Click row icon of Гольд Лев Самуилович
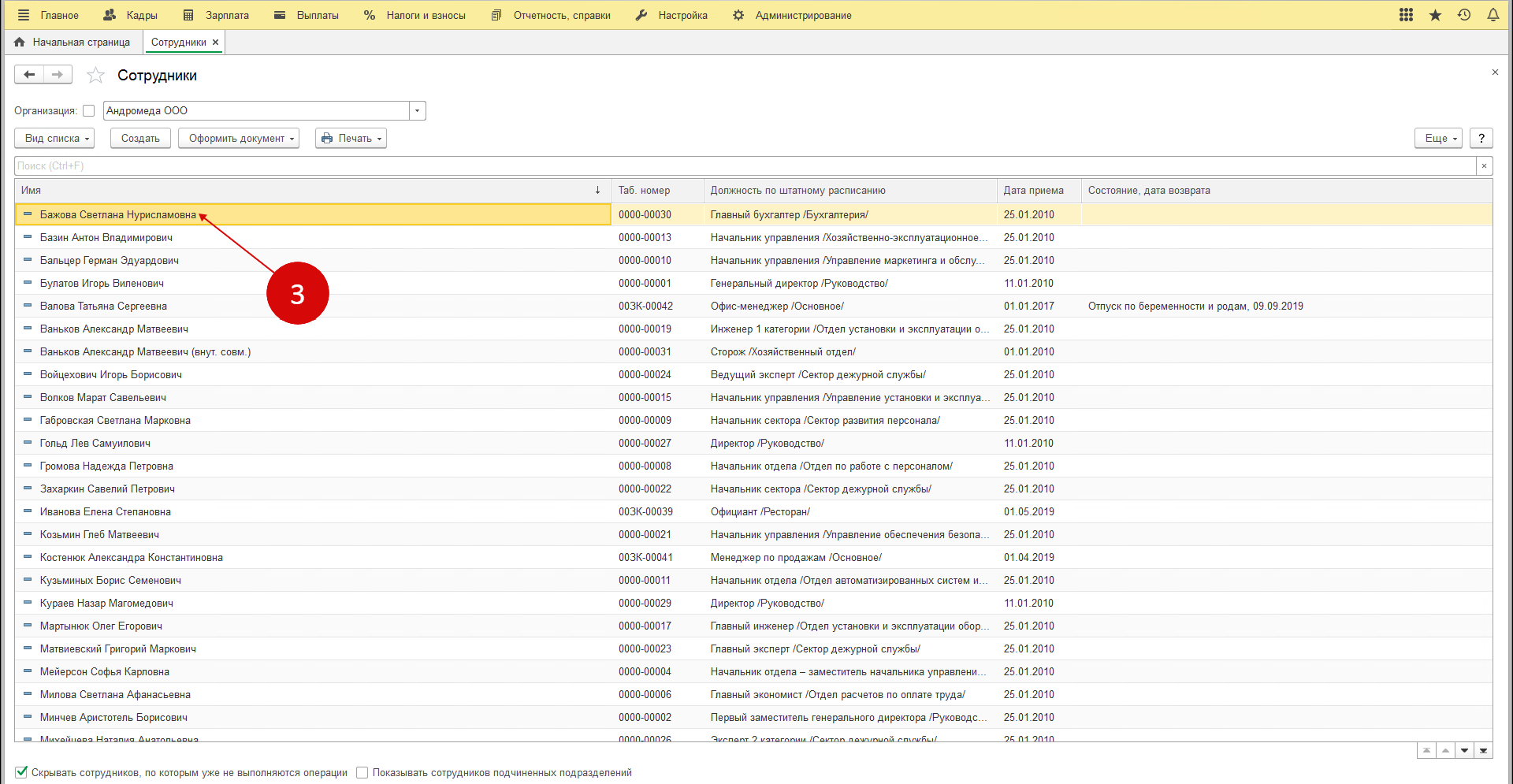This screenshot has height=784, width=1513. click(28, 443)
